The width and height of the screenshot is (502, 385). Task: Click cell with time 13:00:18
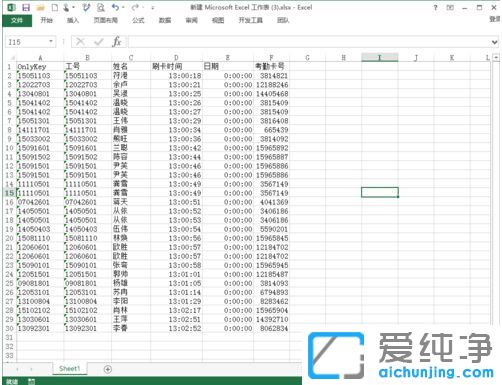[176, 76]
